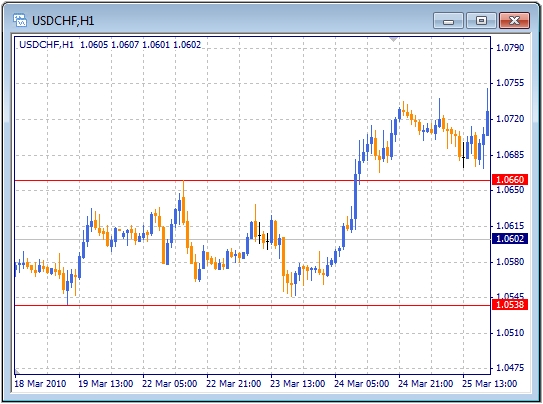The width and height of the screenshot is (543, 404).
Task: Click the chart shift triangle marker at top
Action: coord(393,39)
